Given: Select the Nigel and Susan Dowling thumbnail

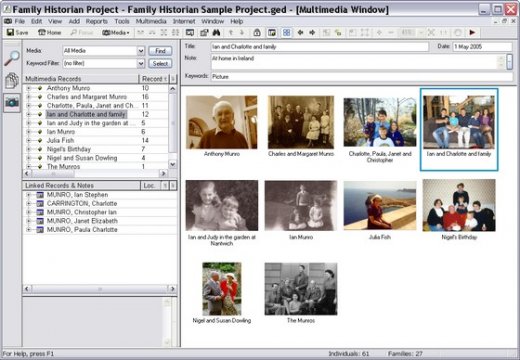Looking at the screenshot, I should point(222,289).
